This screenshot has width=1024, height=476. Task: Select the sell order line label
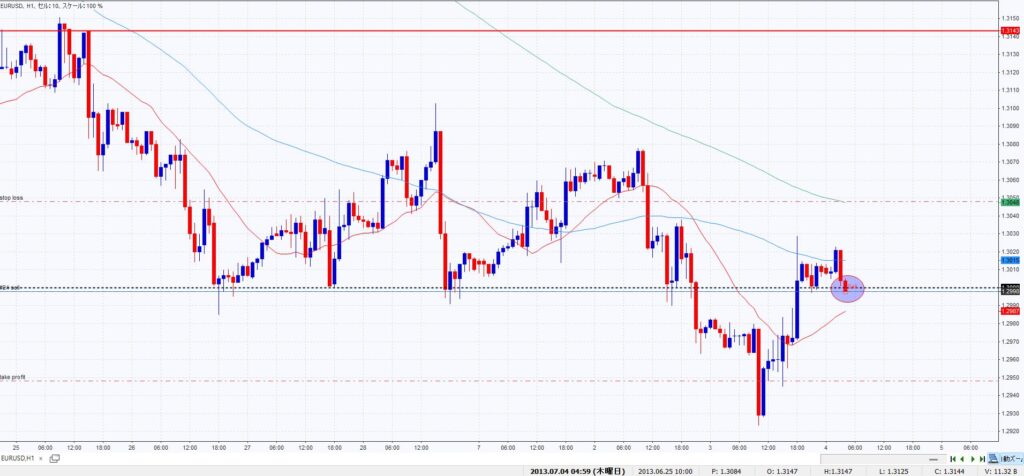tap(10, 287)
